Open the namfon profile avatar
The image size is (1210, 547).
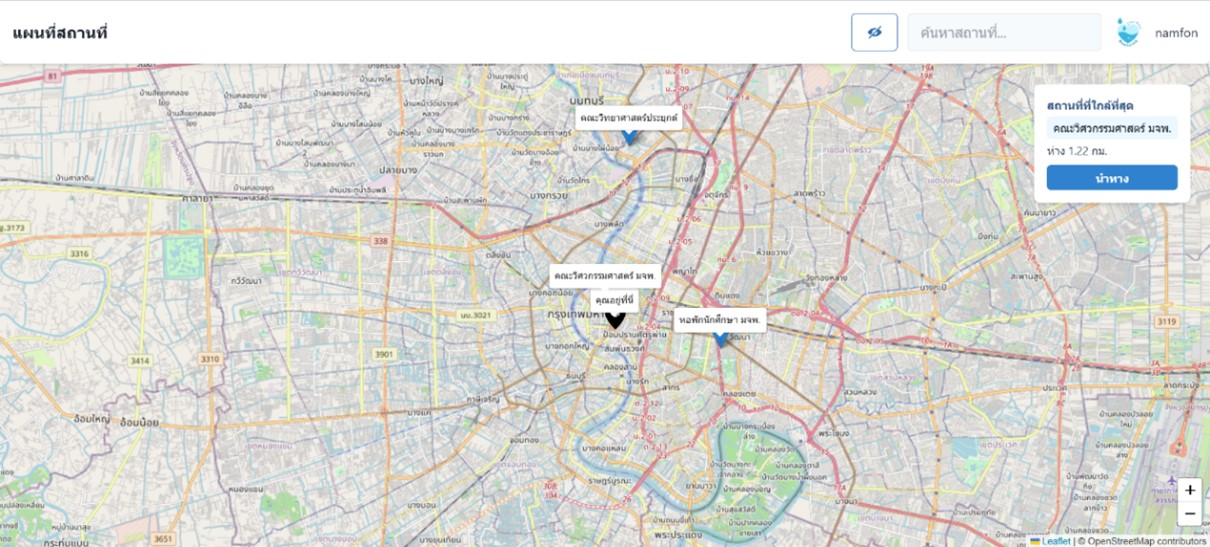click(x=1129, y=32)
